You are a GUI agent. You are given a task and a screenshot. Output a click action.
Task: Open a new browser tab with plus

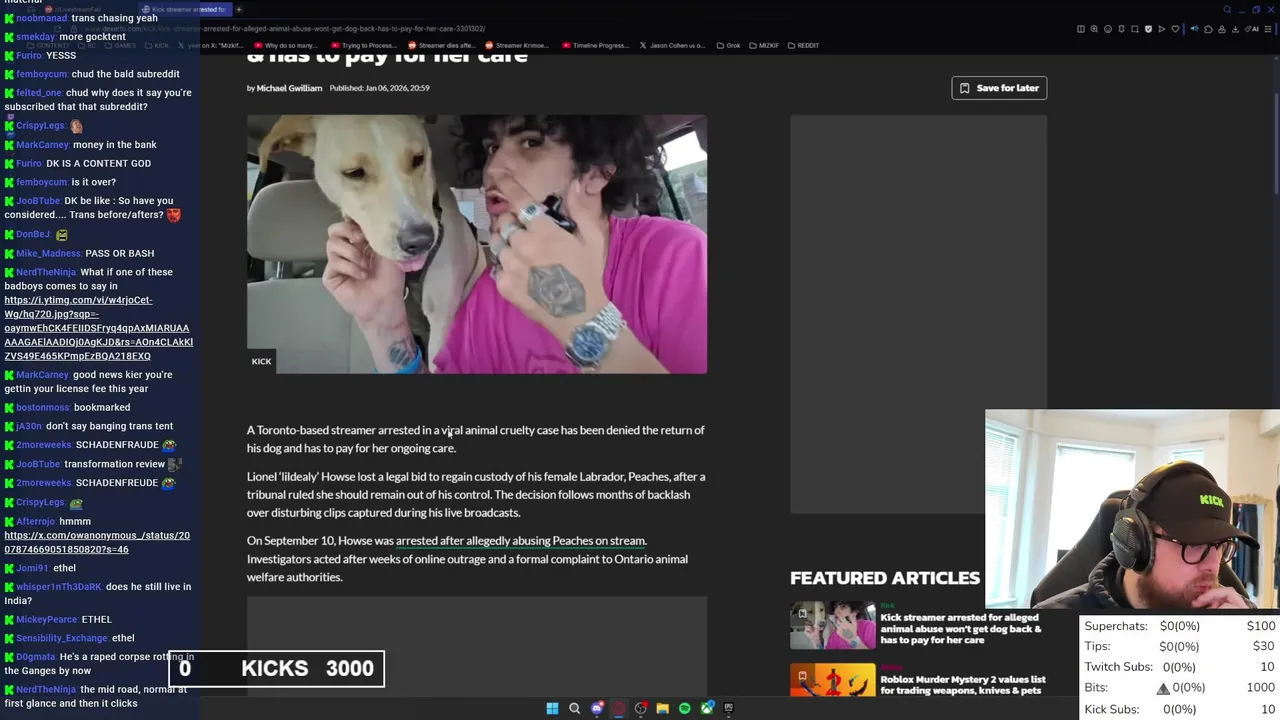(x=238, y=9)
